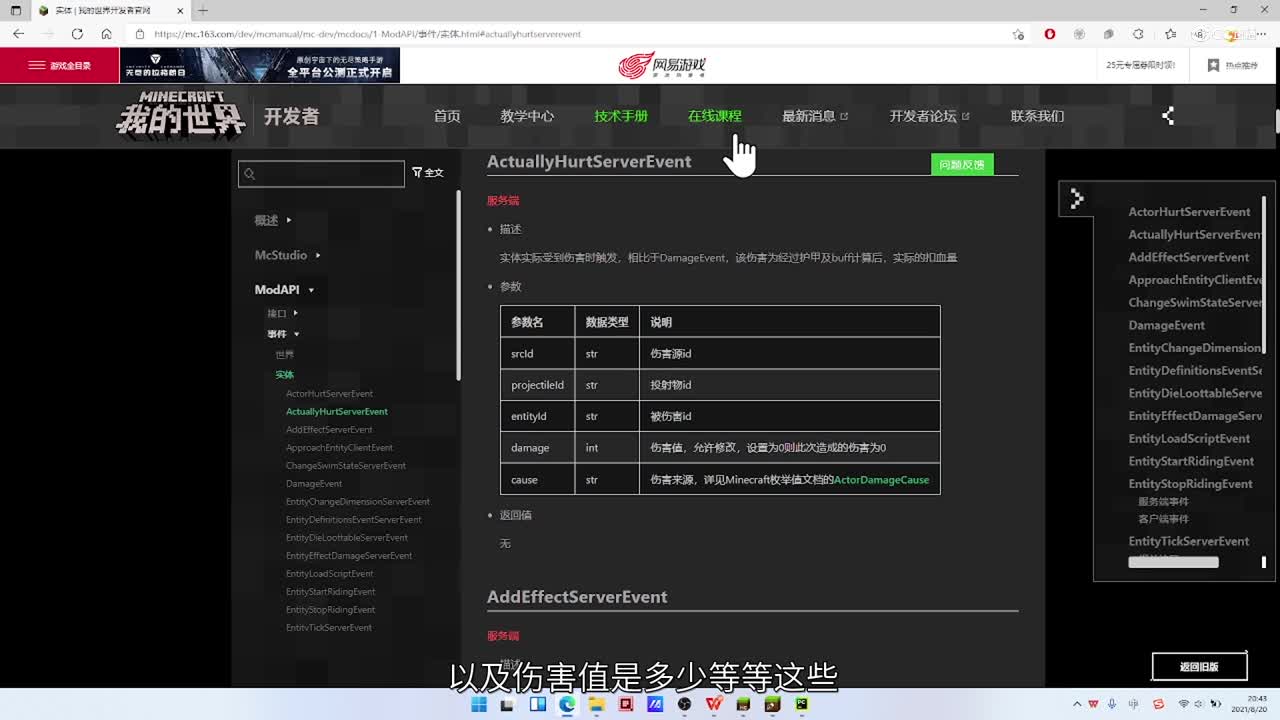Open 开发者论坛 in the navigation bar
The width and height of the screenshot is (1280, 720).
tap(930, 116)
